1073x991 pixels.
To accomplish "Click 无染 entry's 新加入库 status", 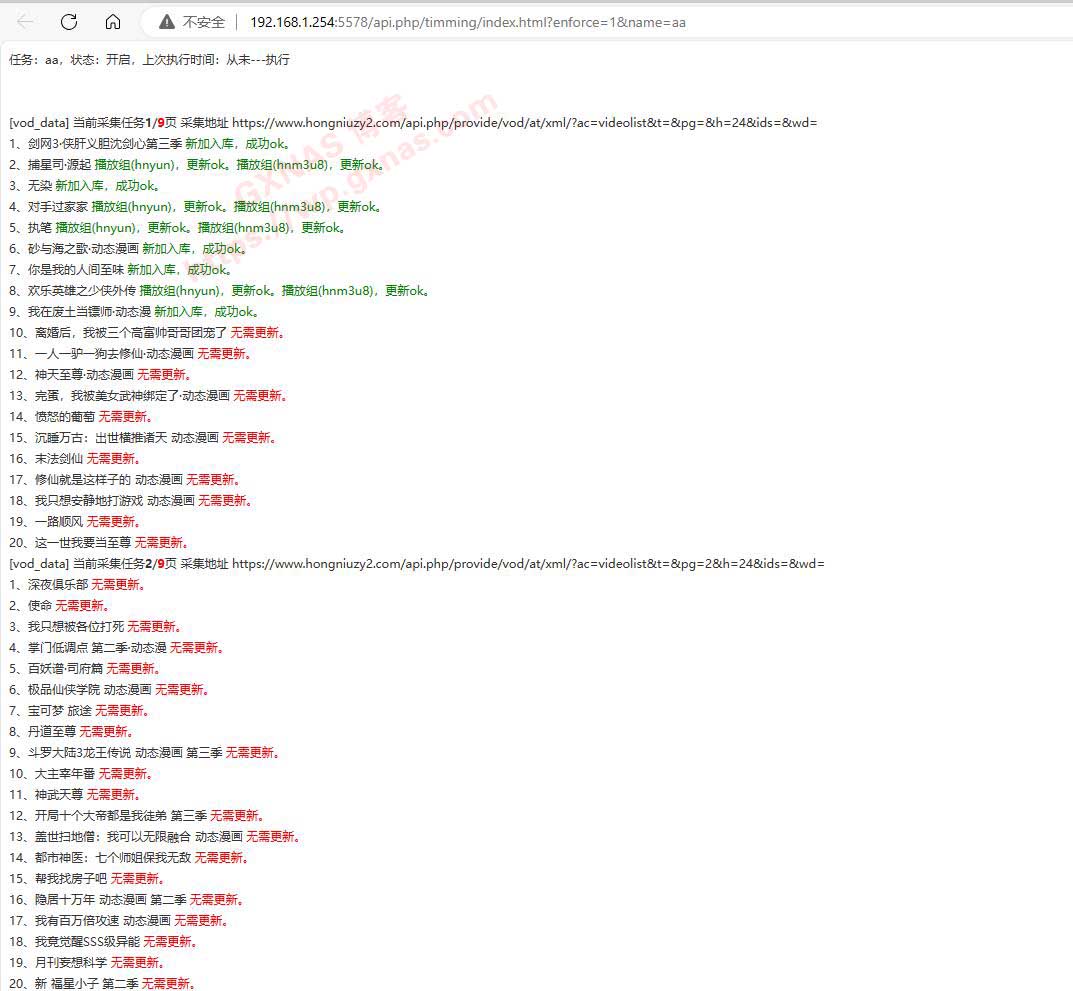I will [x=79, y=186].
